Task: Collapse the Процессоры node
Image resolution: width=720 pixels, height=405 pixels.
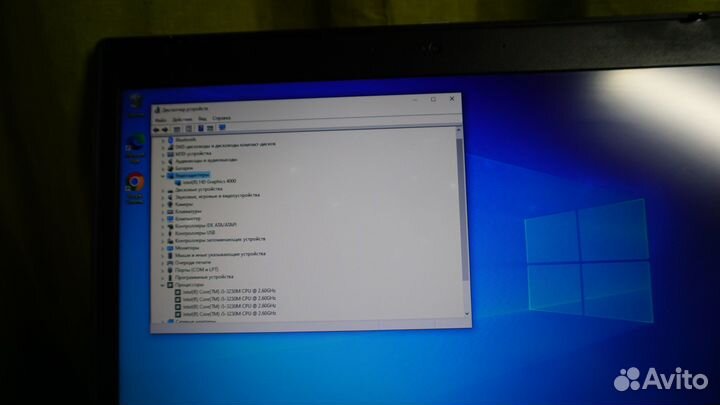Action: coord(163,285)
